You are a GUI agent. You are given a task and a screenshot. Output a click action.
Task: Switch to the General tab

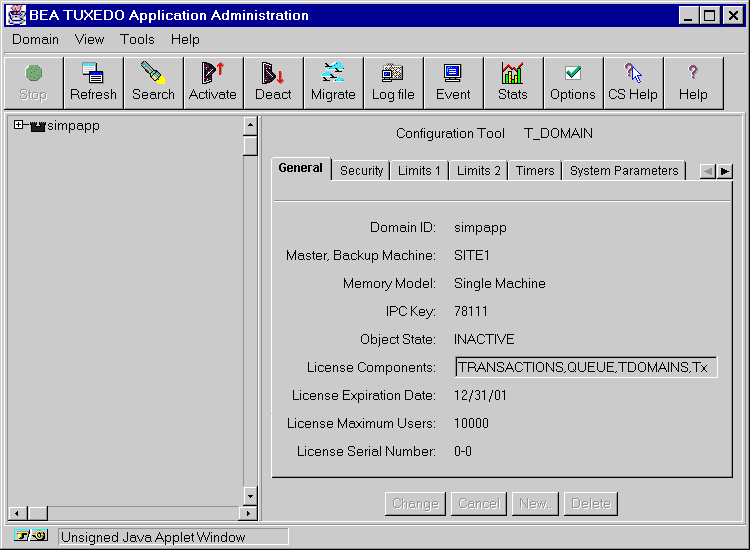pos(300,168)
